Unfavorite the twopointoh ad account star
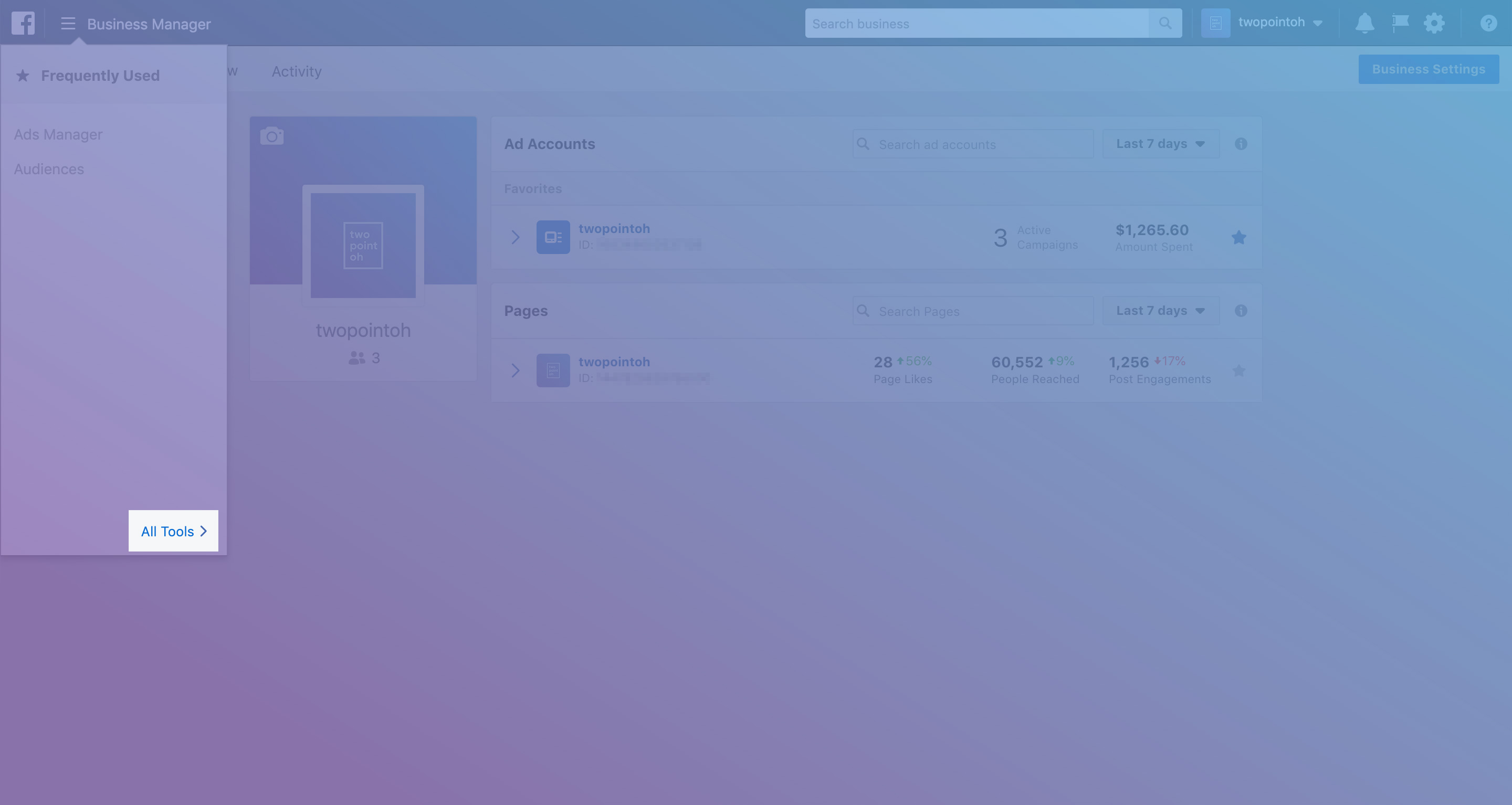 [x=1238, y=238]
